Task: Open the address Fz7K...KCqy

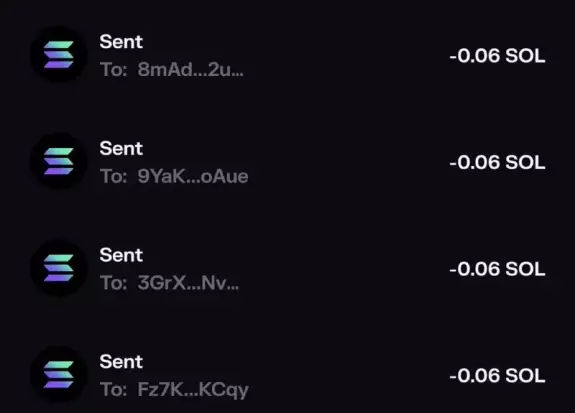Action: coord(193,390)
